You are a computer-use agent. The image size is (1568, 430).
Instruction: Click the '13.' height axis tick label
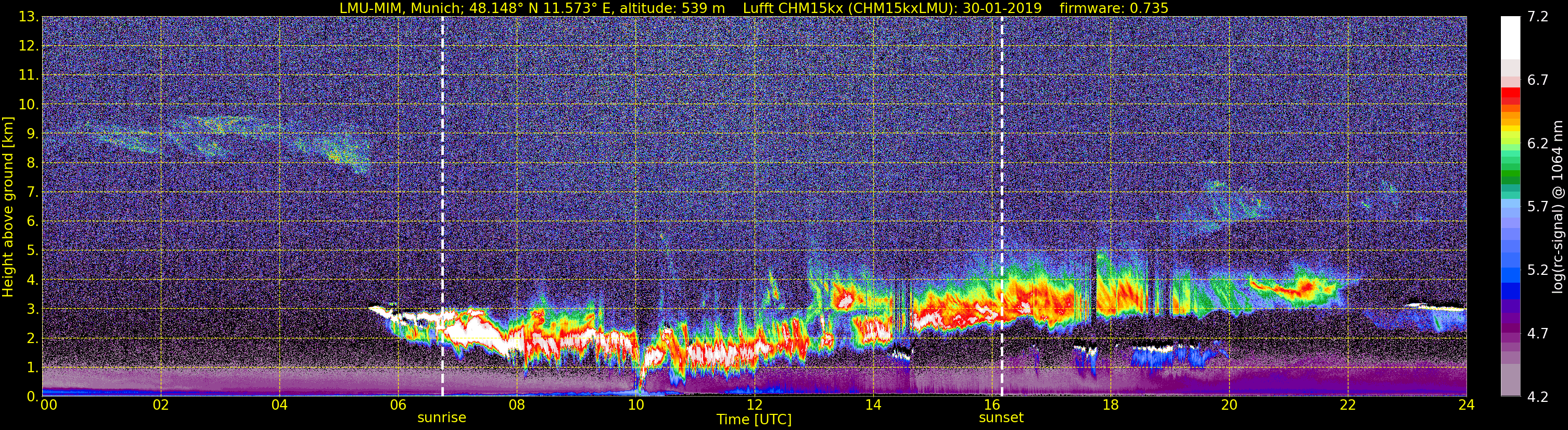pos(28,17)
